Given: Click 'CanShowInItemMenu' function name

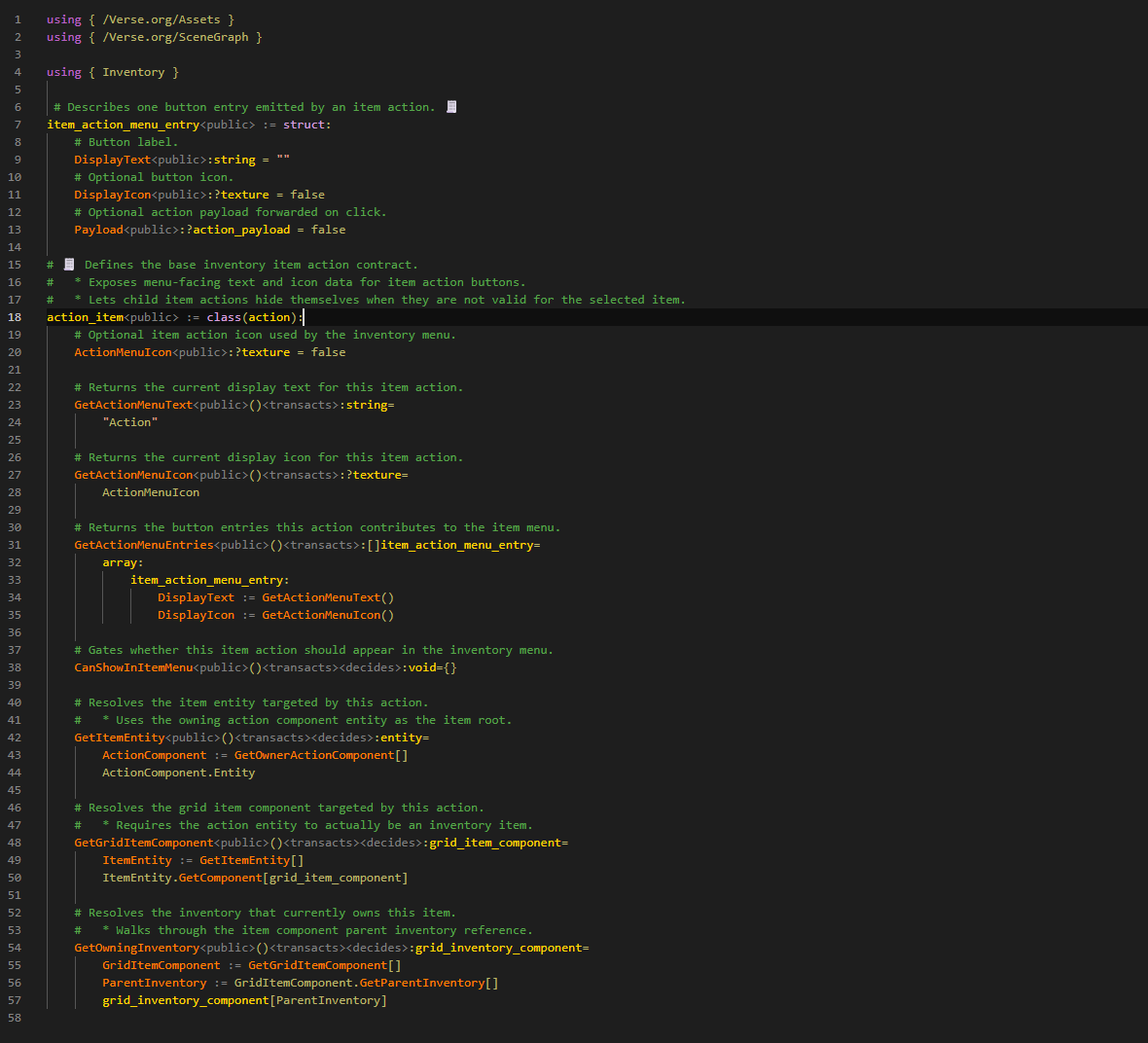Looking at the screenshot, I should click(133, 668).
